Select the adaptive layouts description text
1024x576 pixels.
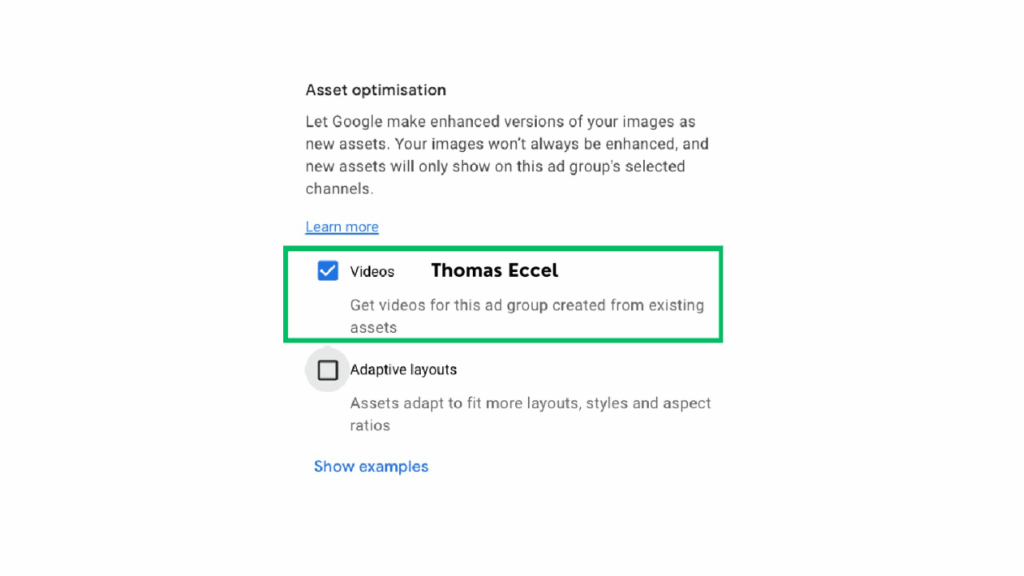point(530,413)
